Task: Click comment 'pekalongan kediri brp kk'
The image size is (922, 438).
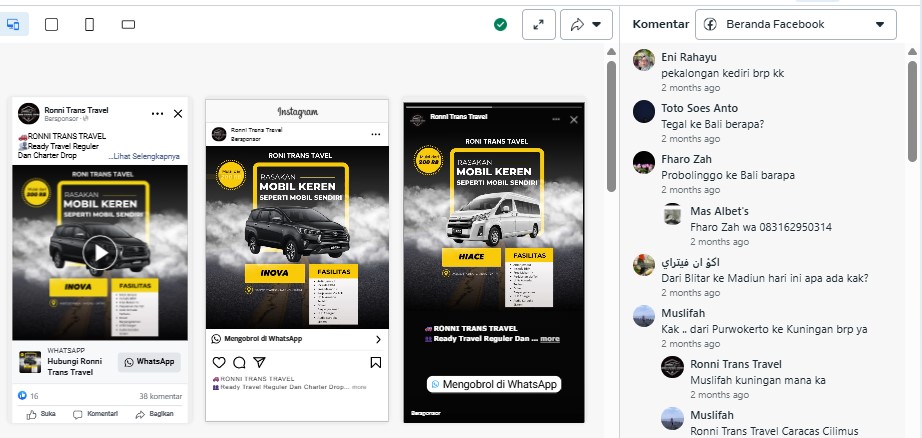Action: (x=723, y=73)
